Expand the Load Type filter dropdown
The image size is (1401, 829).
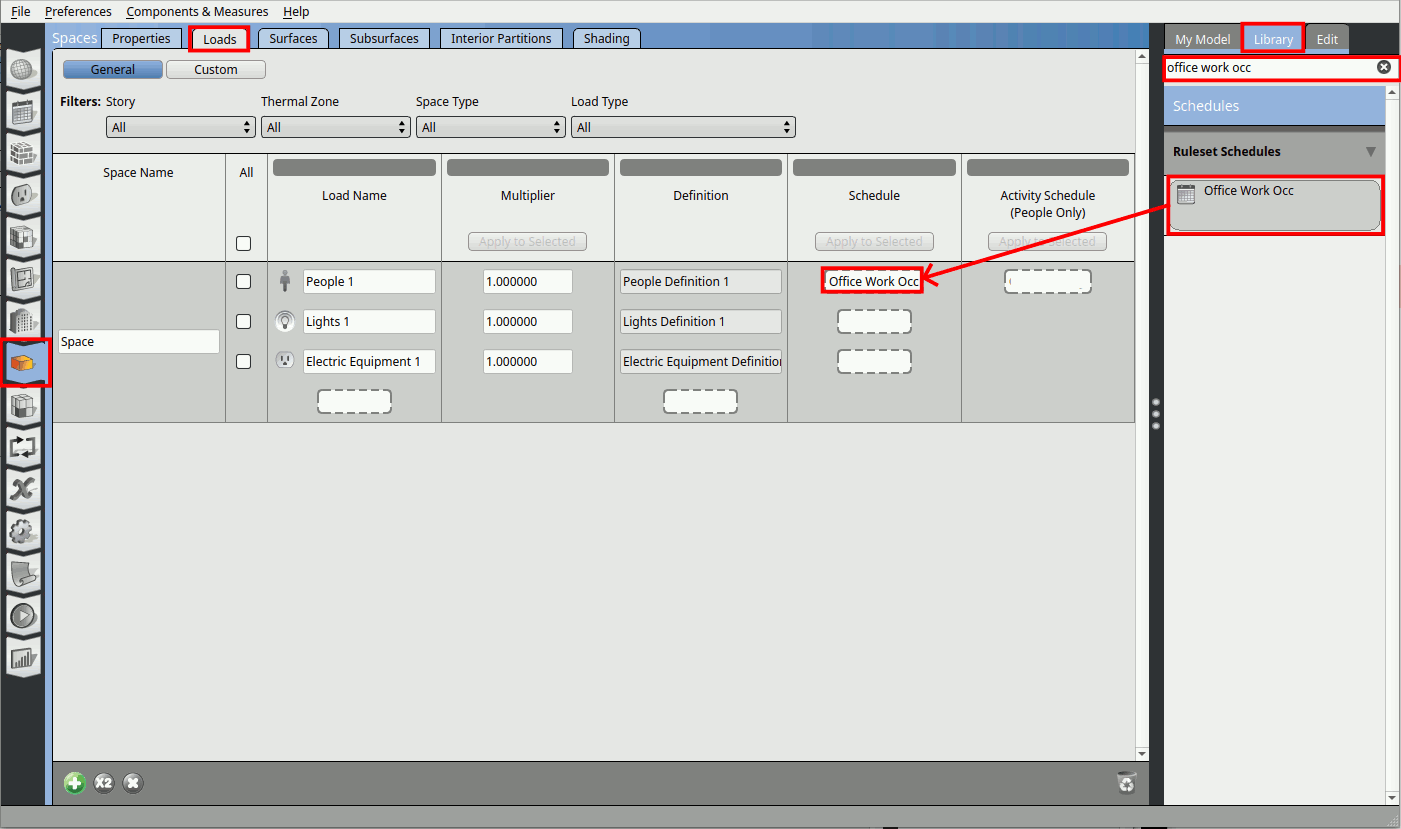point(682,128)
